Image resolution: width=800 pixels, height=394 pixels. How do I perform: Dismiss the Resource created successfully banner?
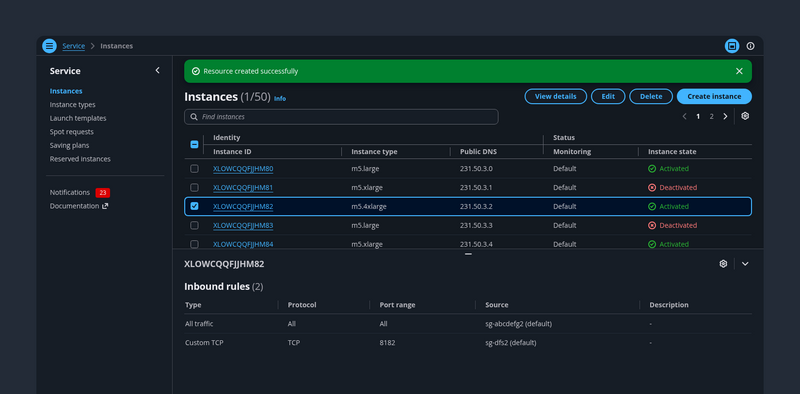pyautogui.click(x=739, y=71)
